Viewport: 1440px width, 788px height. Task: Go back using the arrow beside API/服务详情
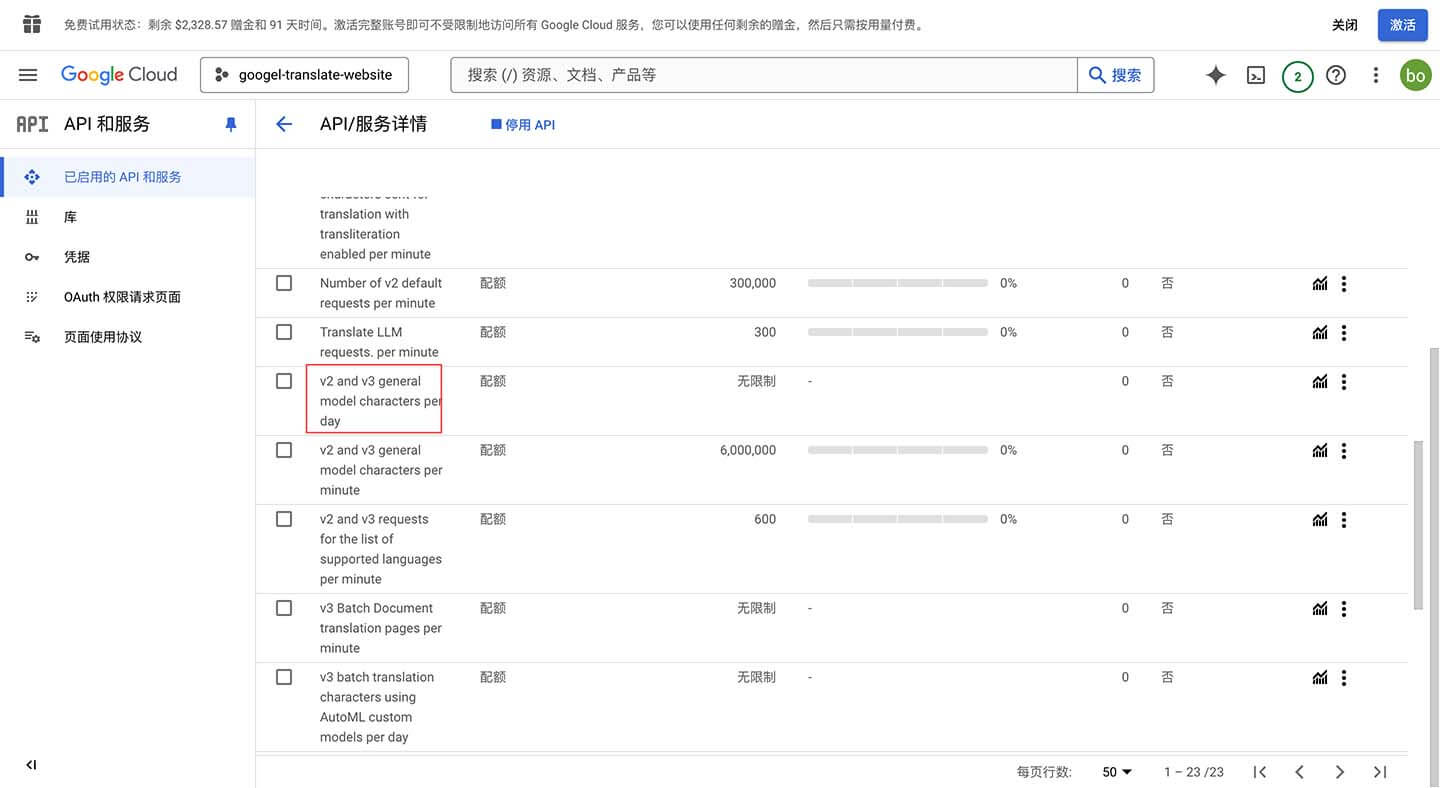(284, 124)
